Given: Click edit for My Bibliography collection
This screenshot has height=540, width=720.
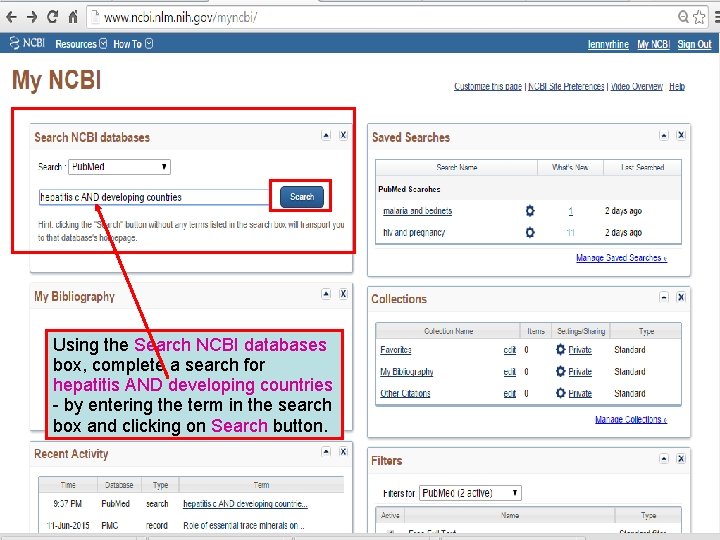Looking at the screenshot, I should tap(509, 371).
